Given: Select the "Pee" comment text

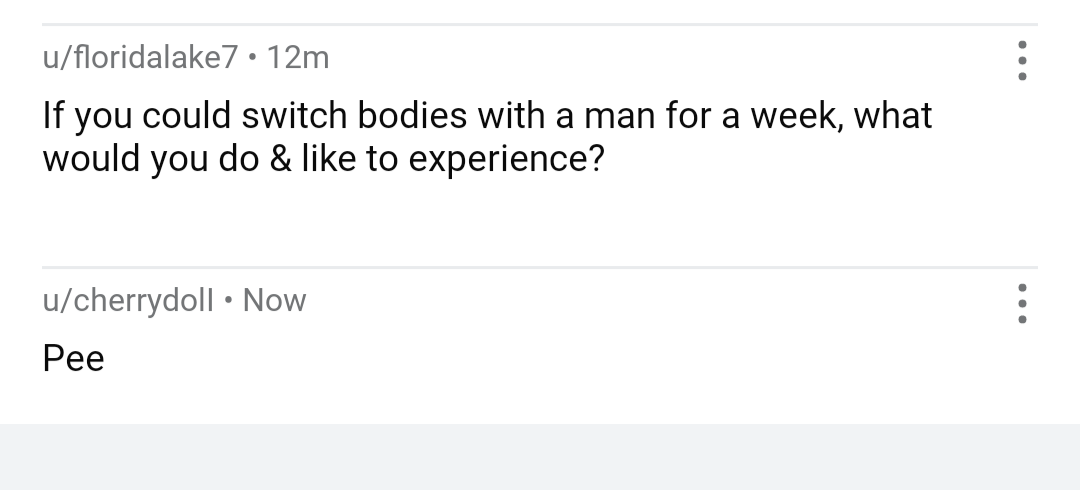Looking at the screenshot, I should click(73, 359).
